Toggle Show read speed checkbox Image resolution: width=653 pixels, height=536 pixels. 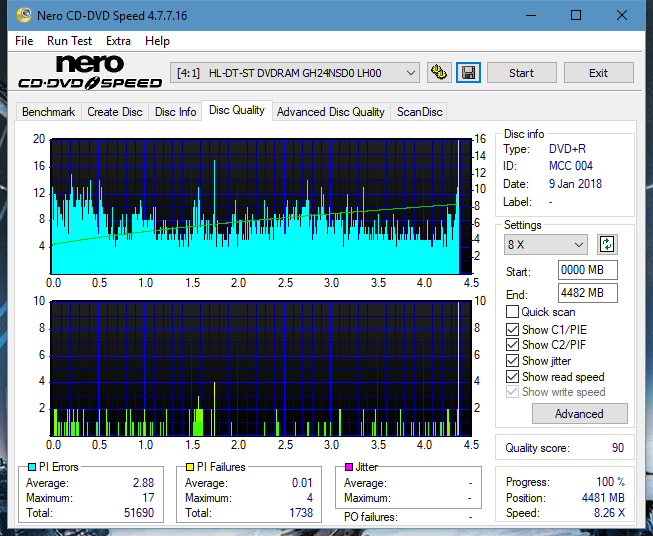(x=512, y=376)
